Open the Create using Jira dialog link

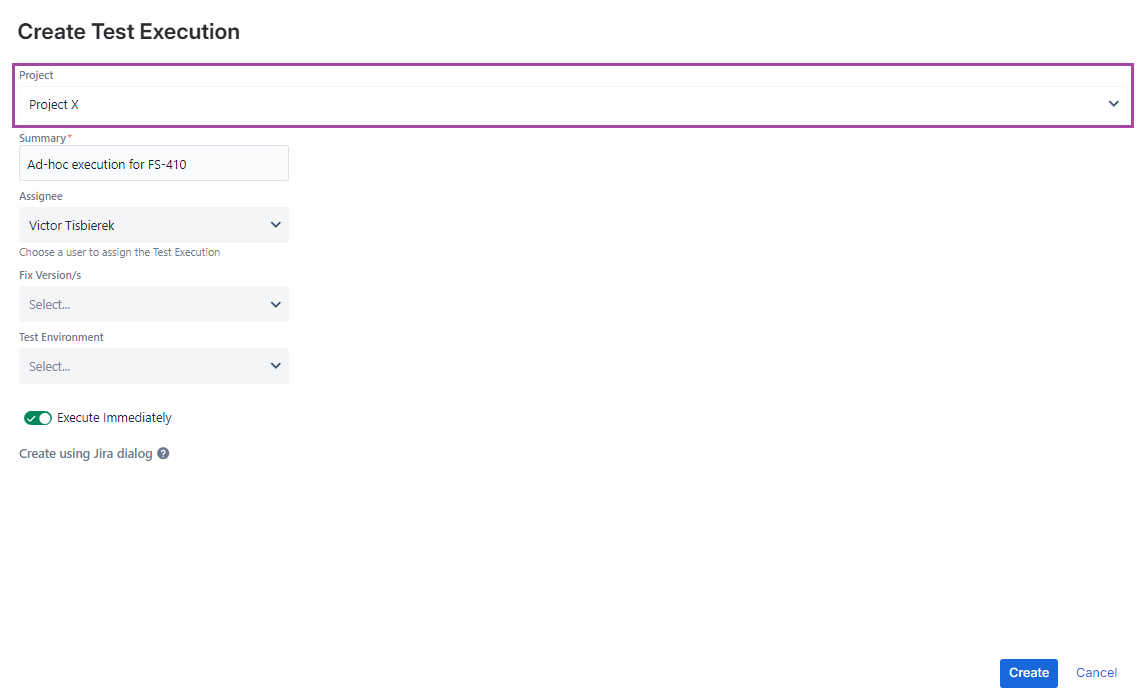click(x=86, y=454)
